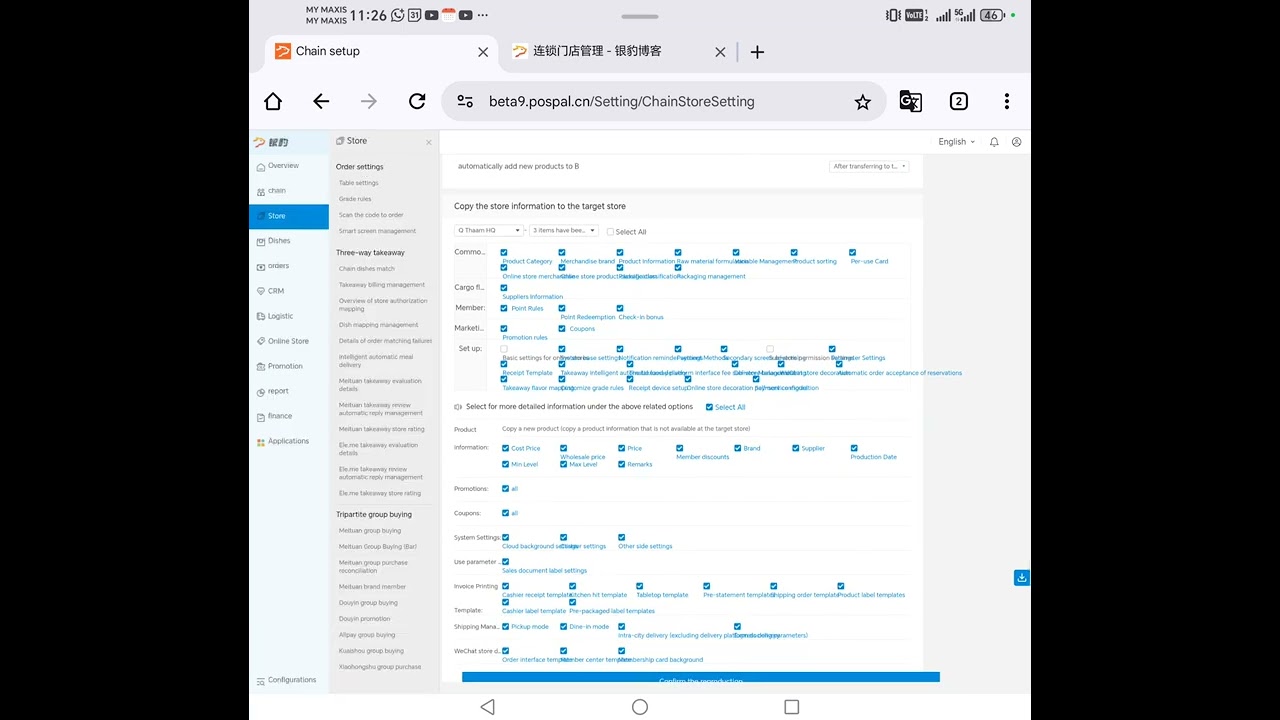Uncheck Per-use Card checkbox
Viewport: 1280px width, 720px height.
click(x=852, y=253)
